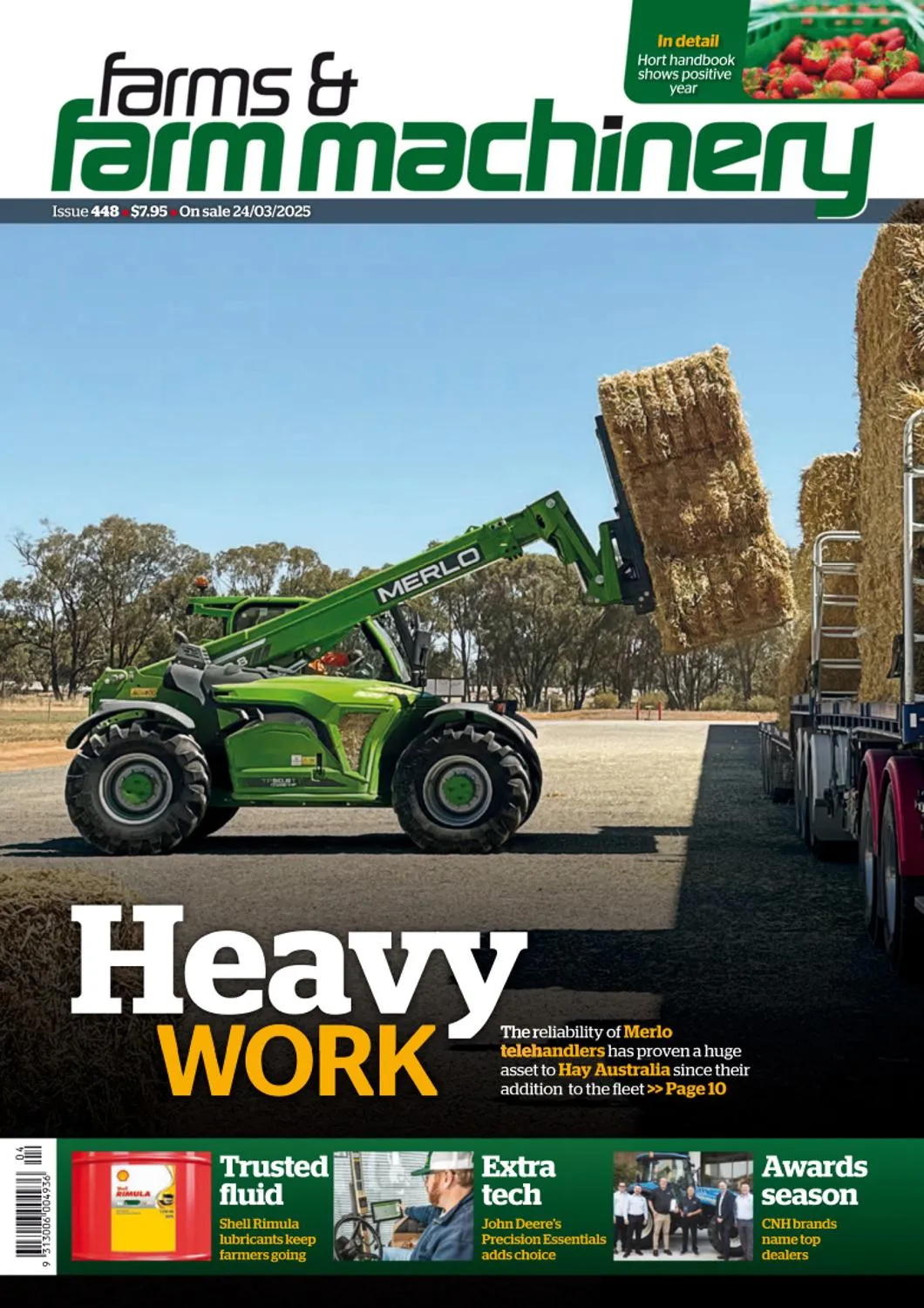This screenshot has width=924, height=1308.
Task: Click the yellow "WORK" headline
Action: pos(300,1059)
